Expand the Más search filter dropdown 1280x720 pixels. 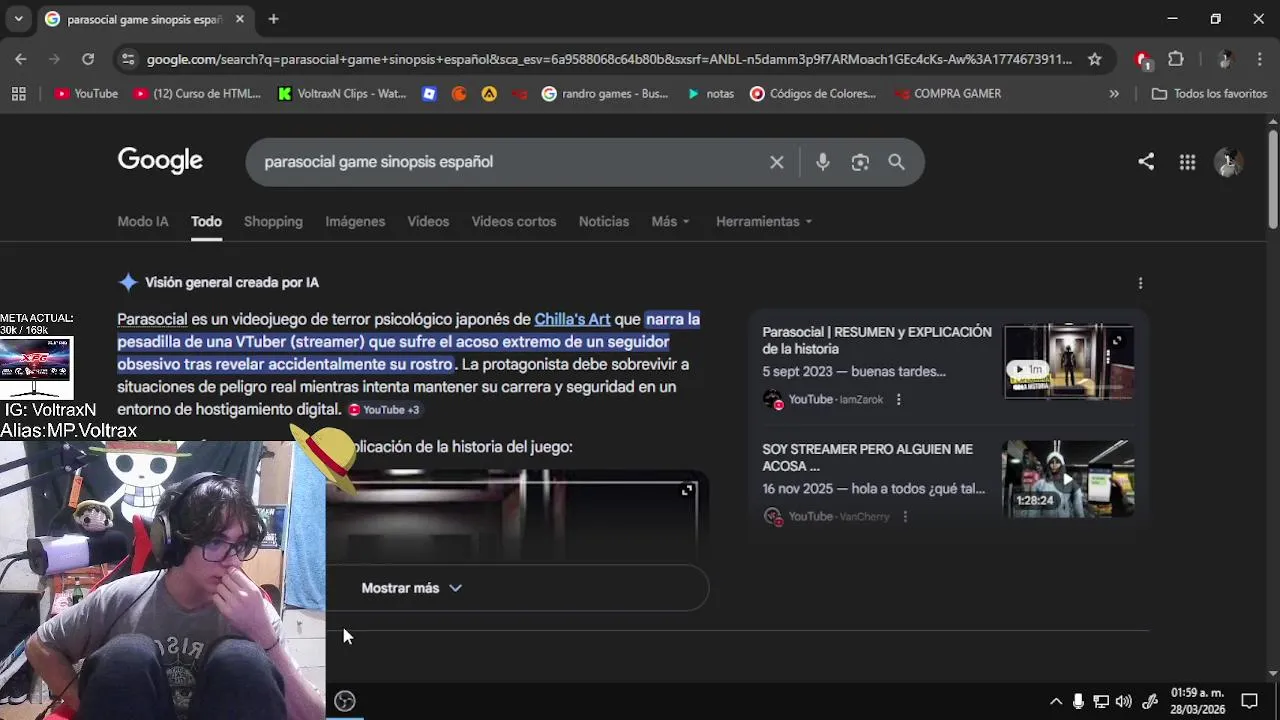pyautogui.click(x=671, y=222)
